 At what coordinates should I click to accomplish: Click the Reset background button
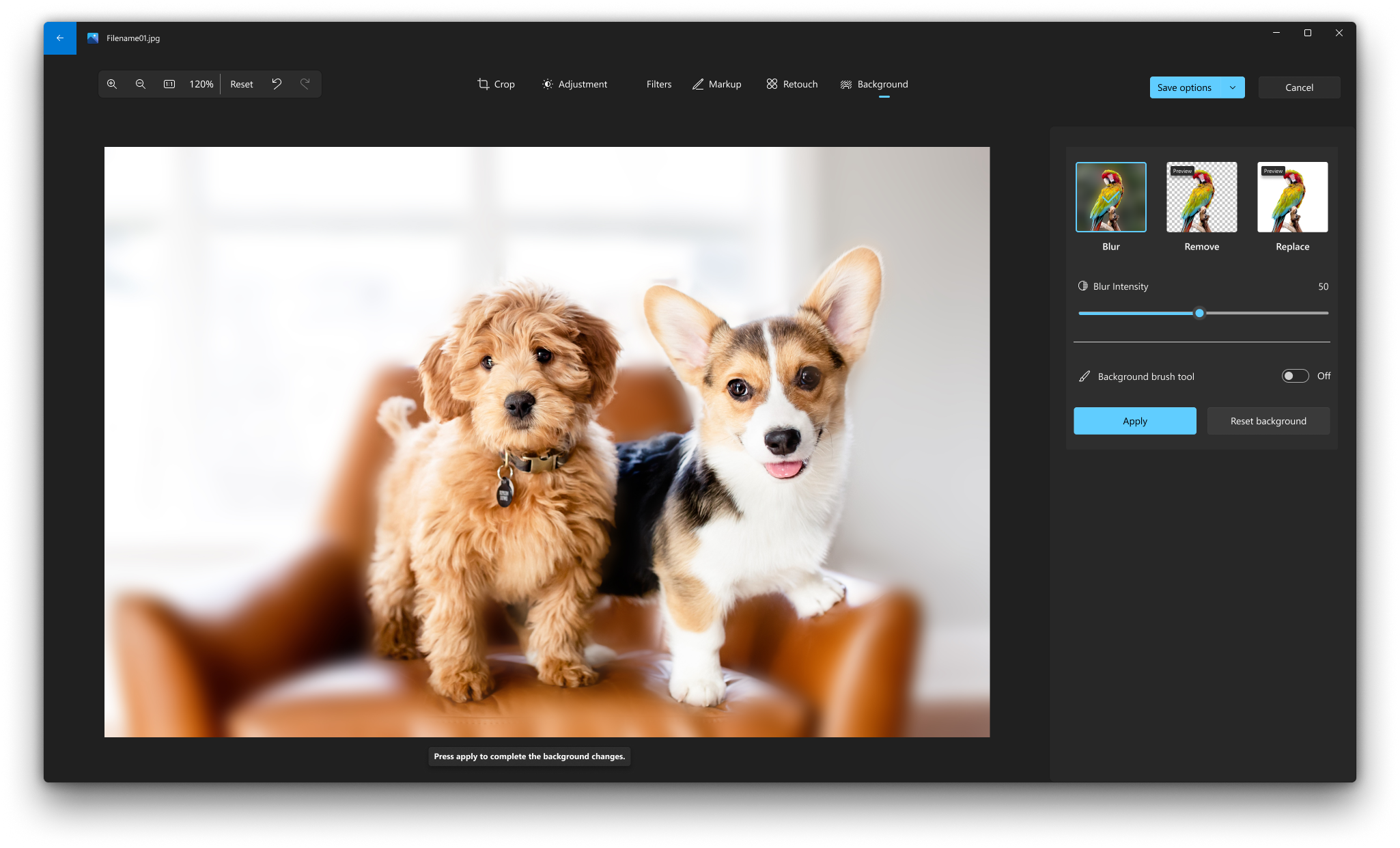1268,420
